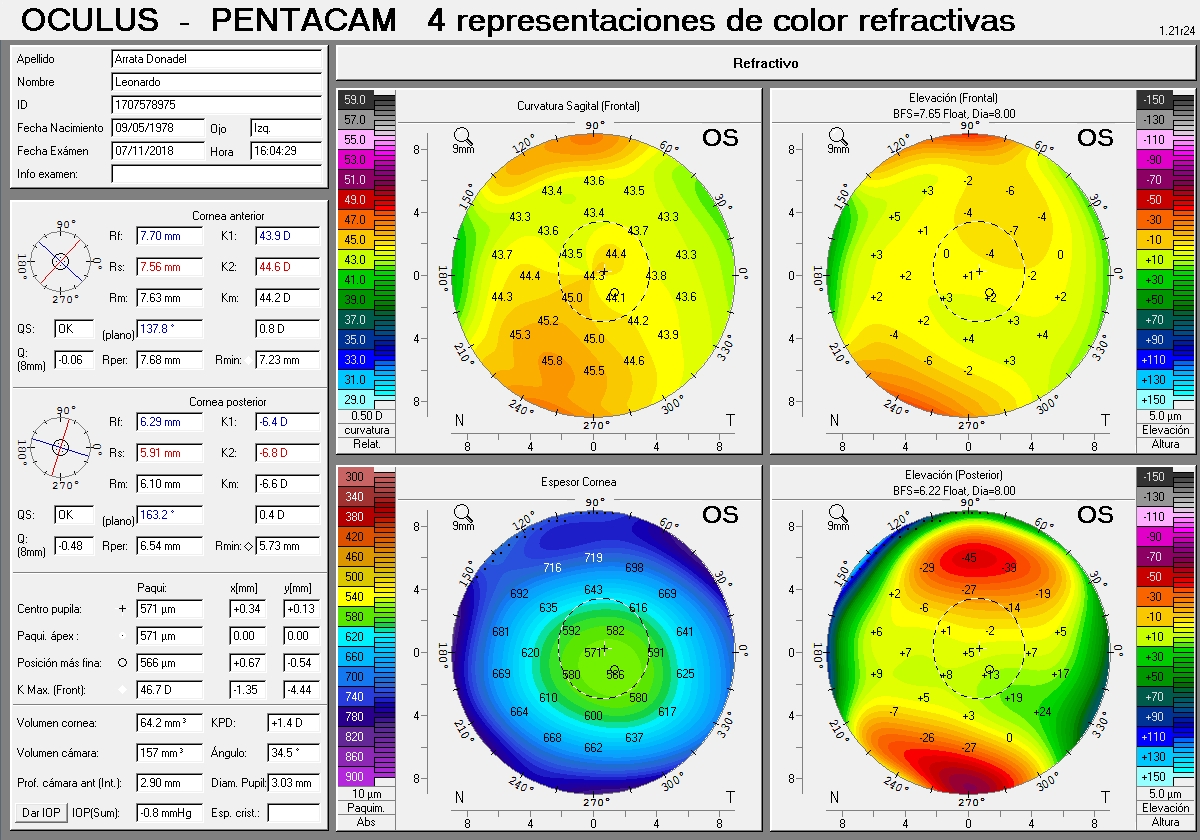Click the Cornea anterior axis diagram

pos(60,261)
